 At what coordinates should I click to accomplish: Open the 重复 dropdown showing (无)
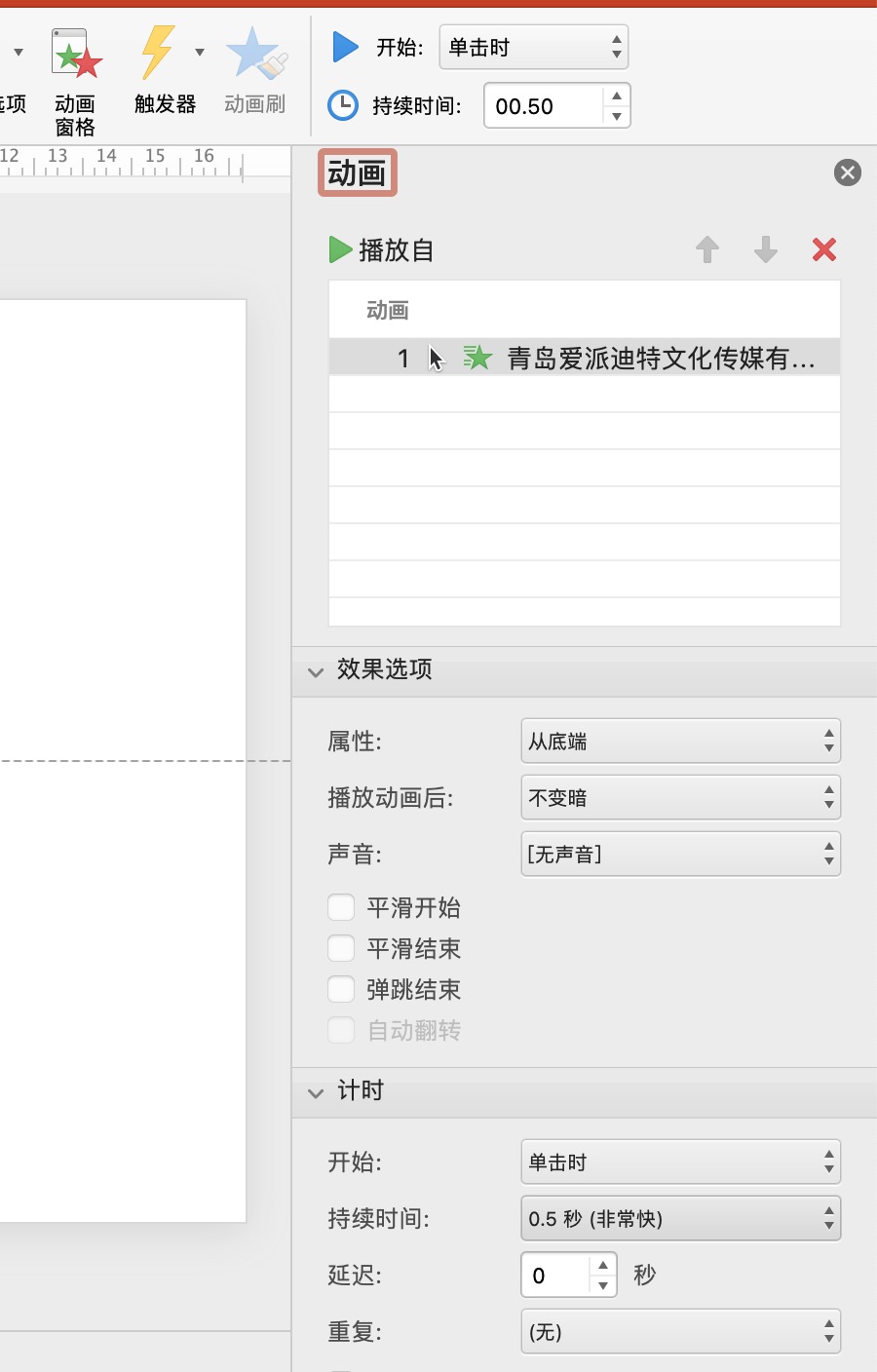(x=680, y=1332)
